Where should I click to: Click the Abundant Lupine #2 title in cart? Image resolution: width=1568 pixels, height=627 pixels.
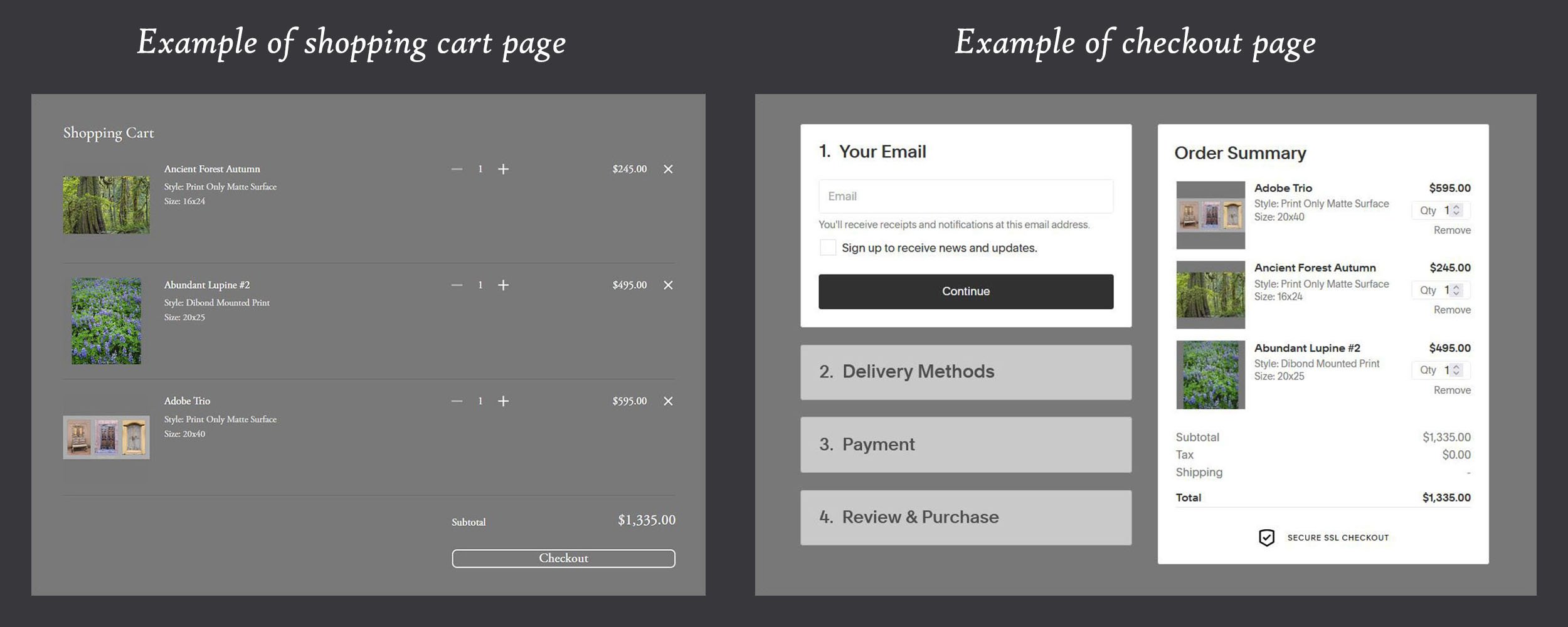[207, 285]
